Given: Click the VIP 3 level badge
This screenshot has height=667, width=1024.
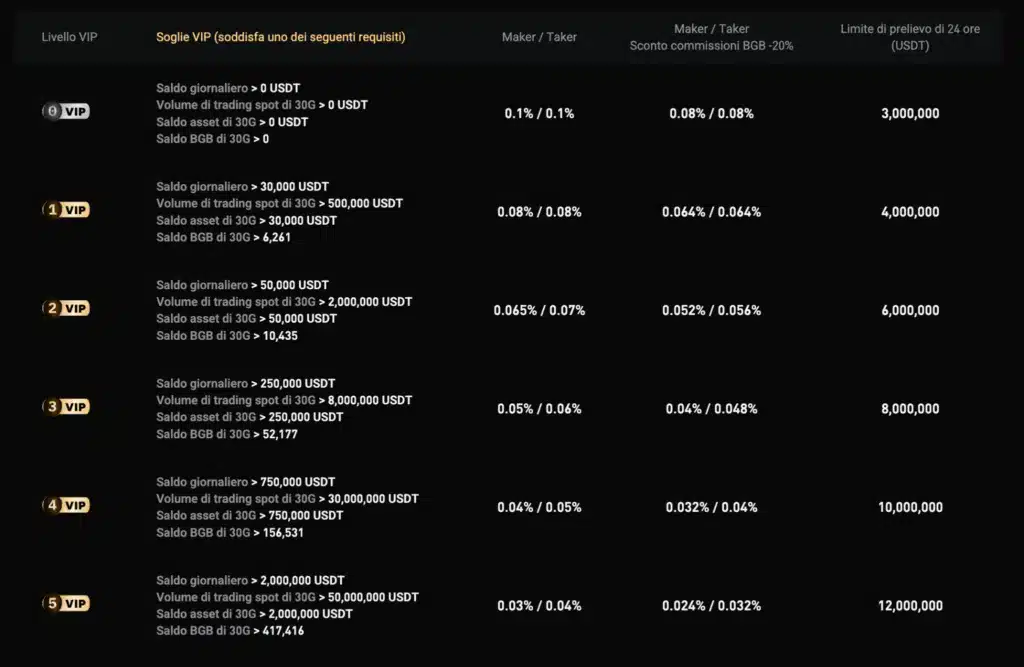Looking at the screenshot, I should point(66,407).
